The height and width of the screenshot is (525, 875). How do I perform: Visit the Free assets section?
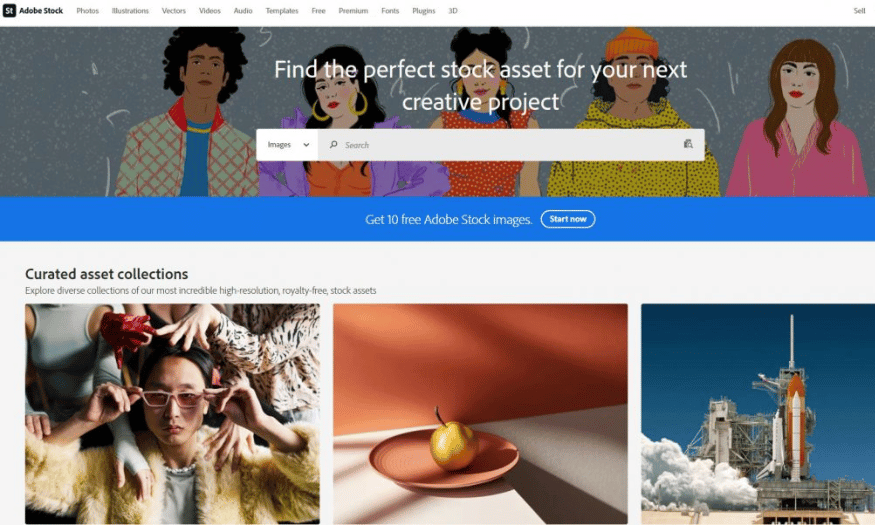[318, 11]
